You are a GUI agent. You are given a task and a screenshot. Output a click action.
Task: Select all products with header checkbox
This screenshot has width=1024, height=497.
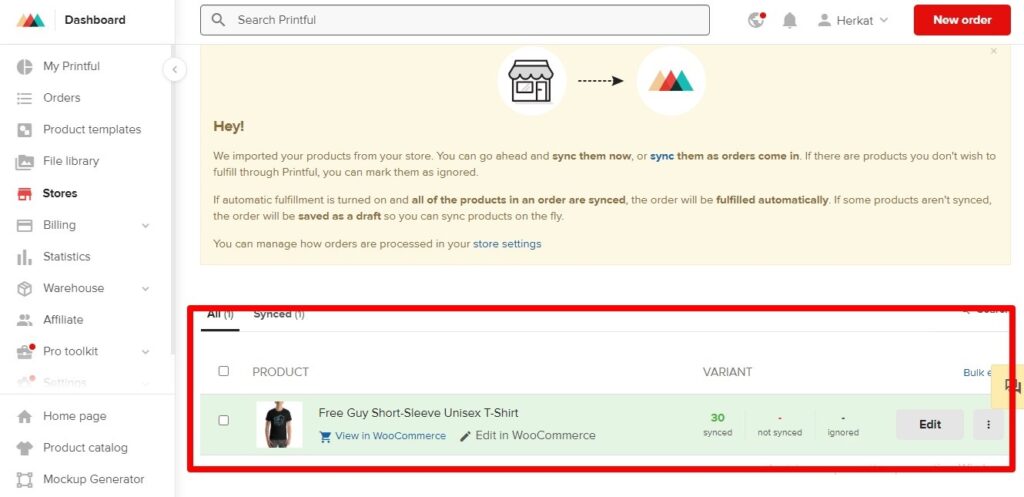click(x=224, y=371)
